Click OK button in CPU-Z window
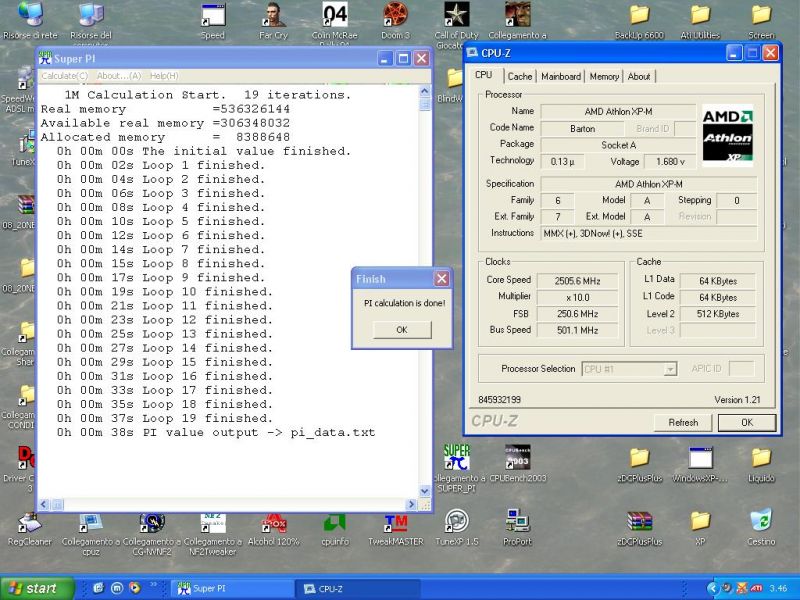Screen dimensions: 800x600 [747, 422]
